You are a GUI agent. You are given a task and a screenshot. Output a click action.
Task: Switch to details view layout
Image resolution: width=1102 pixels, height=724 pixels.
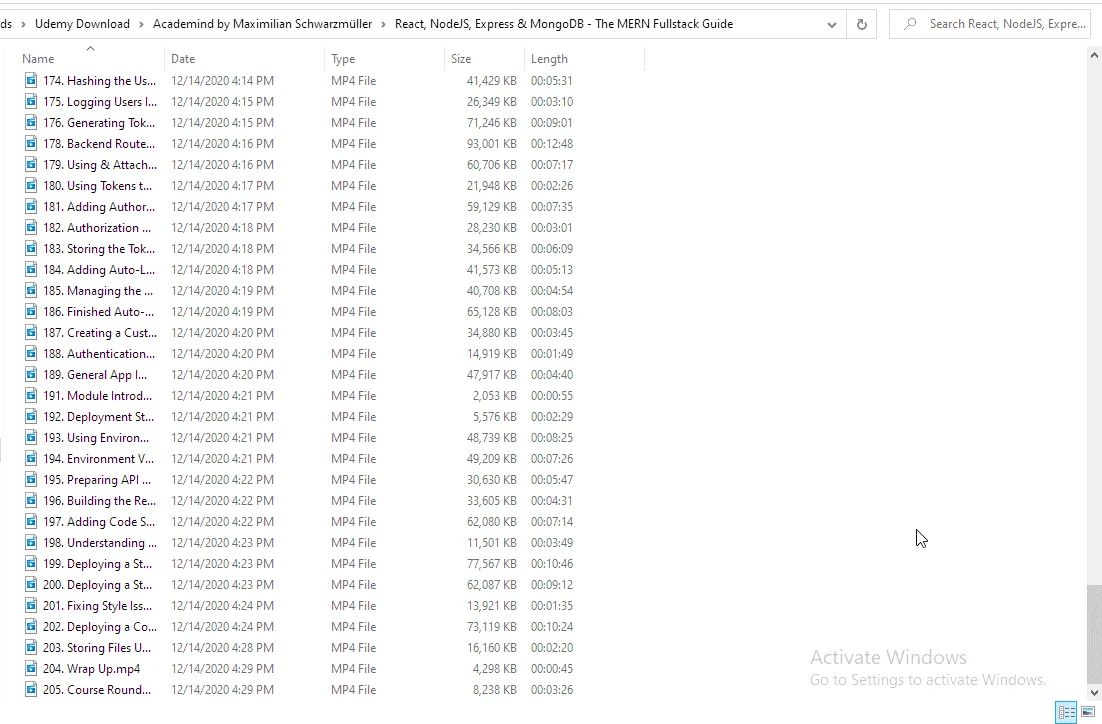coord(1066,712)
